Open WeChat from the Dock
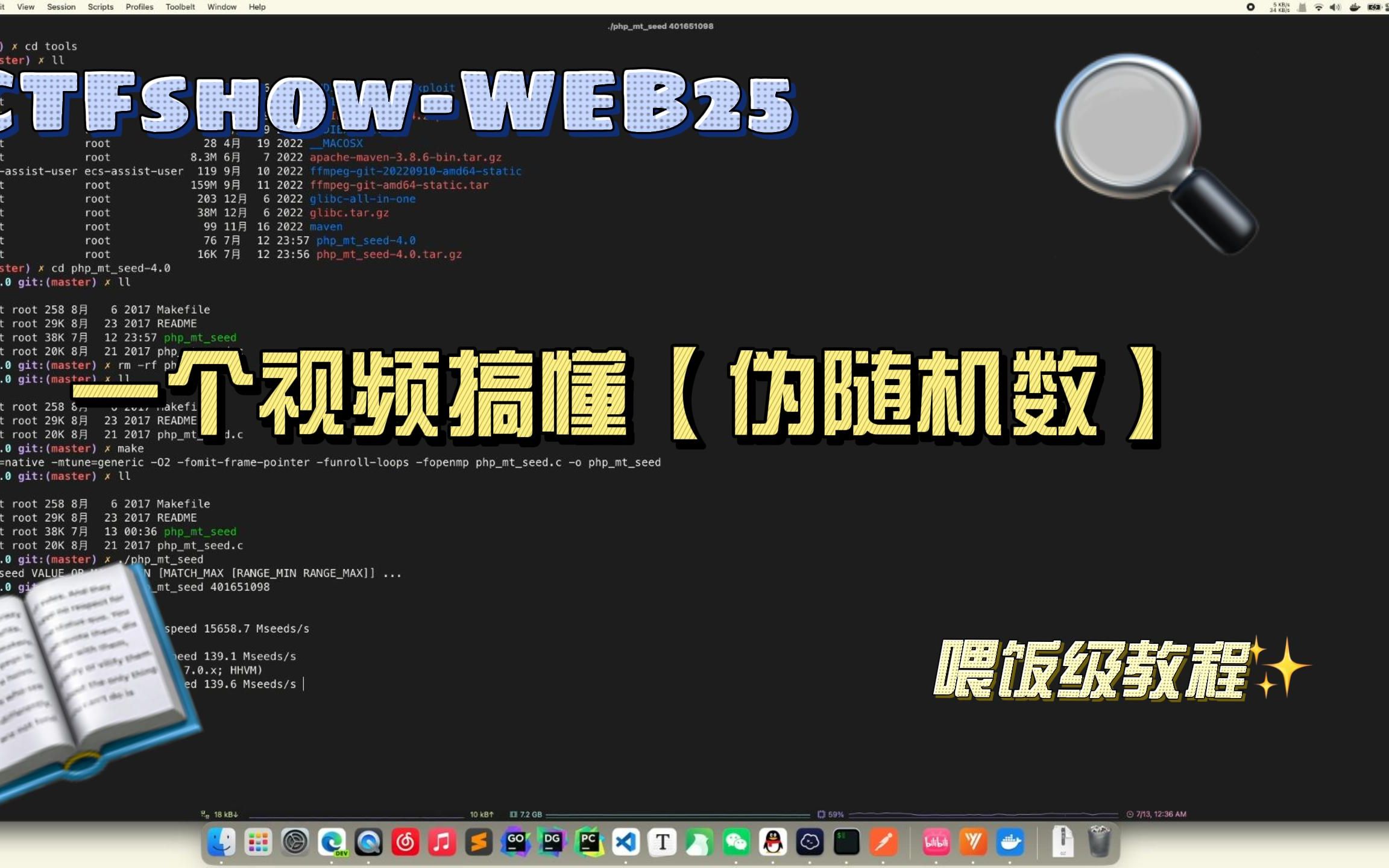The width and height of the screenshot is (1389, 868). [736, 841]
